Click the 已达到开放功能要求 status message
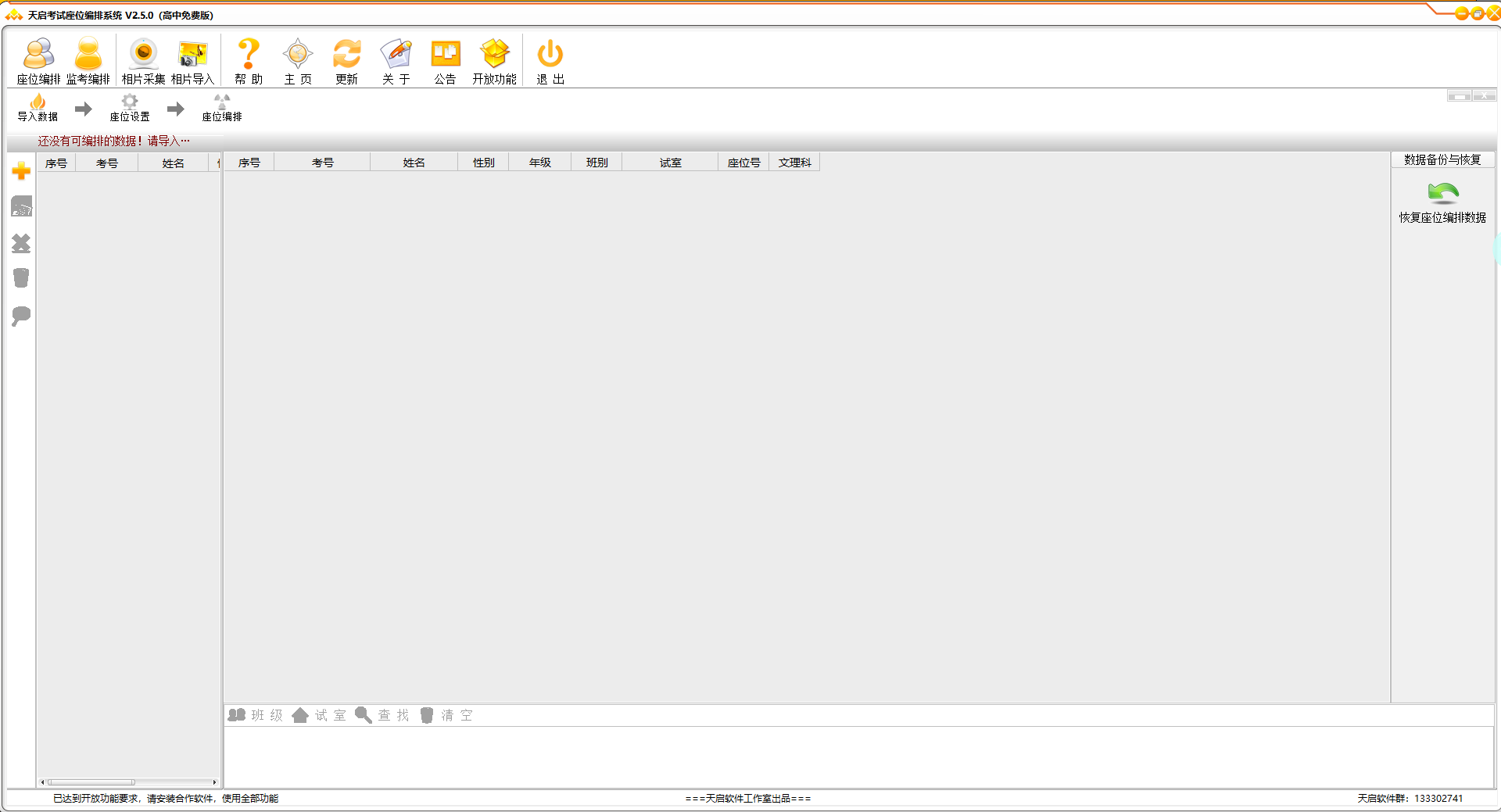 click(166, 798)
